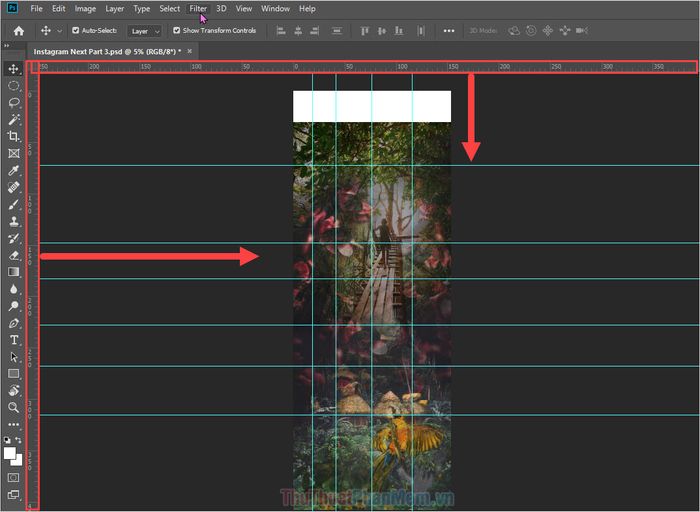Select the Healing Brush tool

[13, 187]
